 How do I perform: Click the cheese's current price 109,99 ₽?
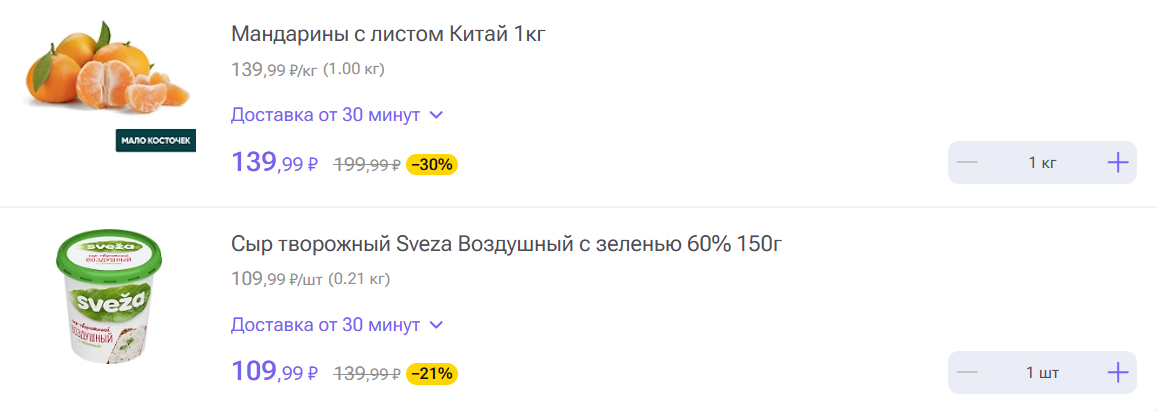[x=274, y=373]
